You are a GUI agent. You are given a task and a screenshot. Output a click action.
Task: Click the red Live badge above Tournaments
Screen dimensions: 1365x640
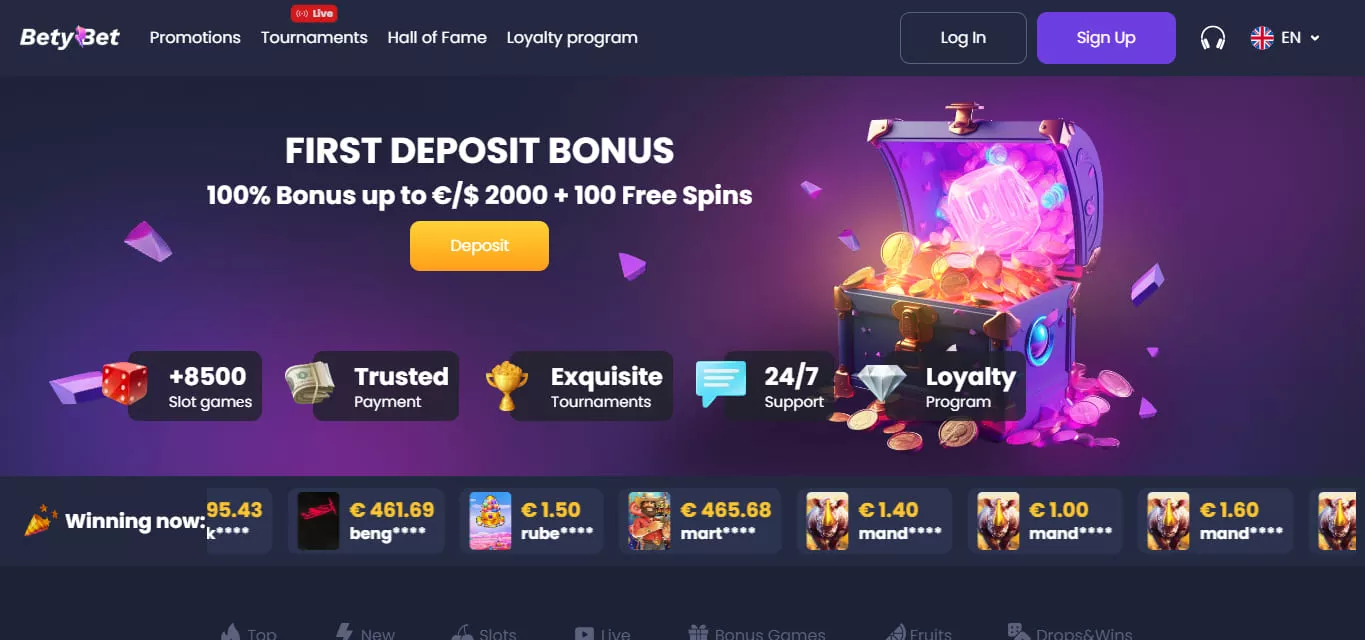tap(314, 14)
